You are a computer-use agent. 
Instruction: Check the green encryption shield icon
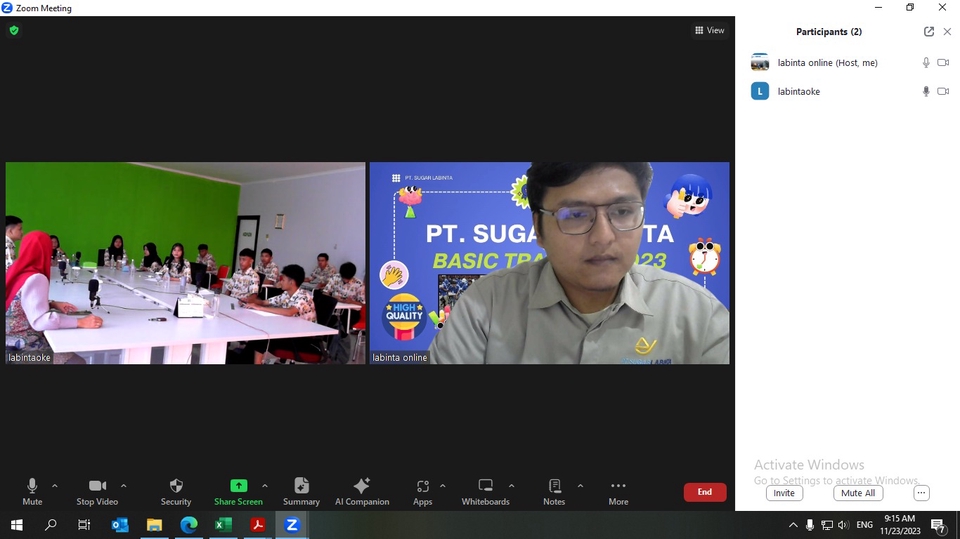pyautogui.click(x=14, y=30)
